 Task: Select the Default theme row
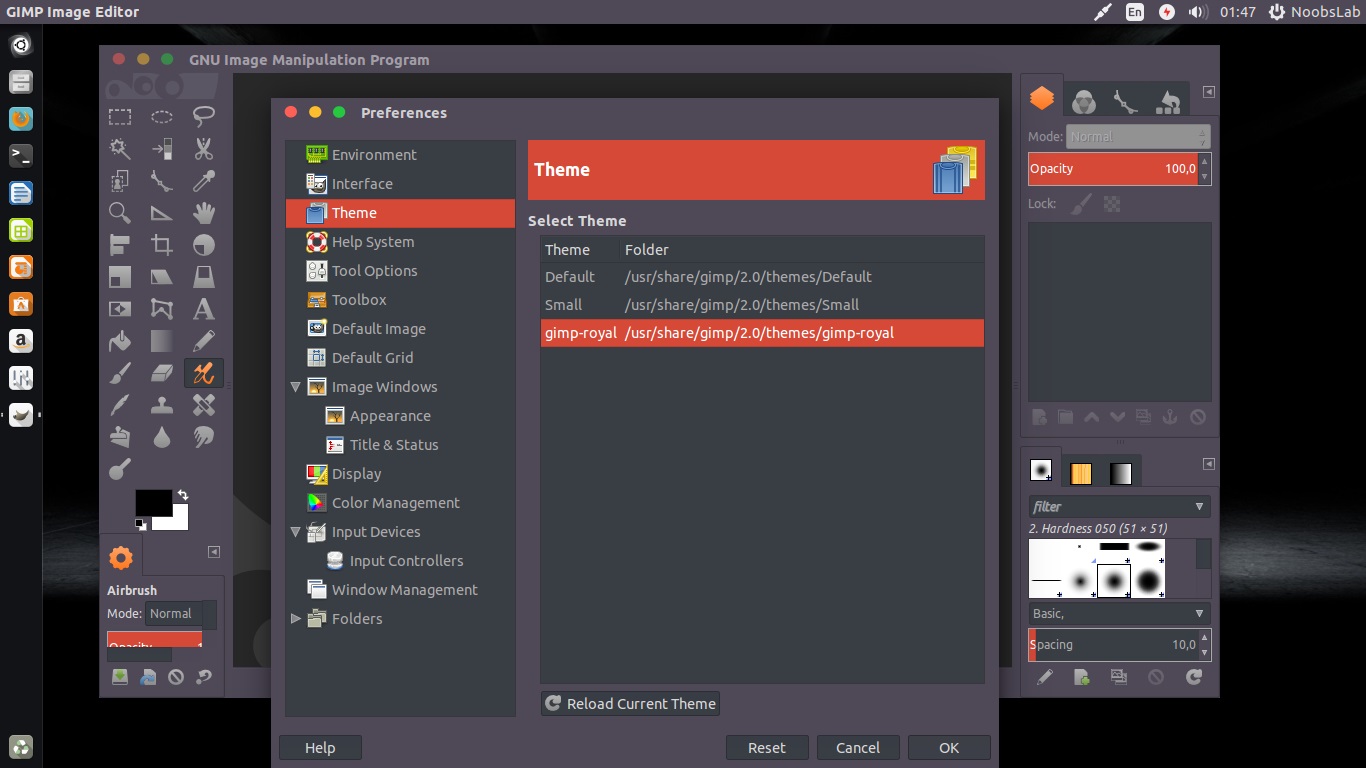click(x=762, y=277)
